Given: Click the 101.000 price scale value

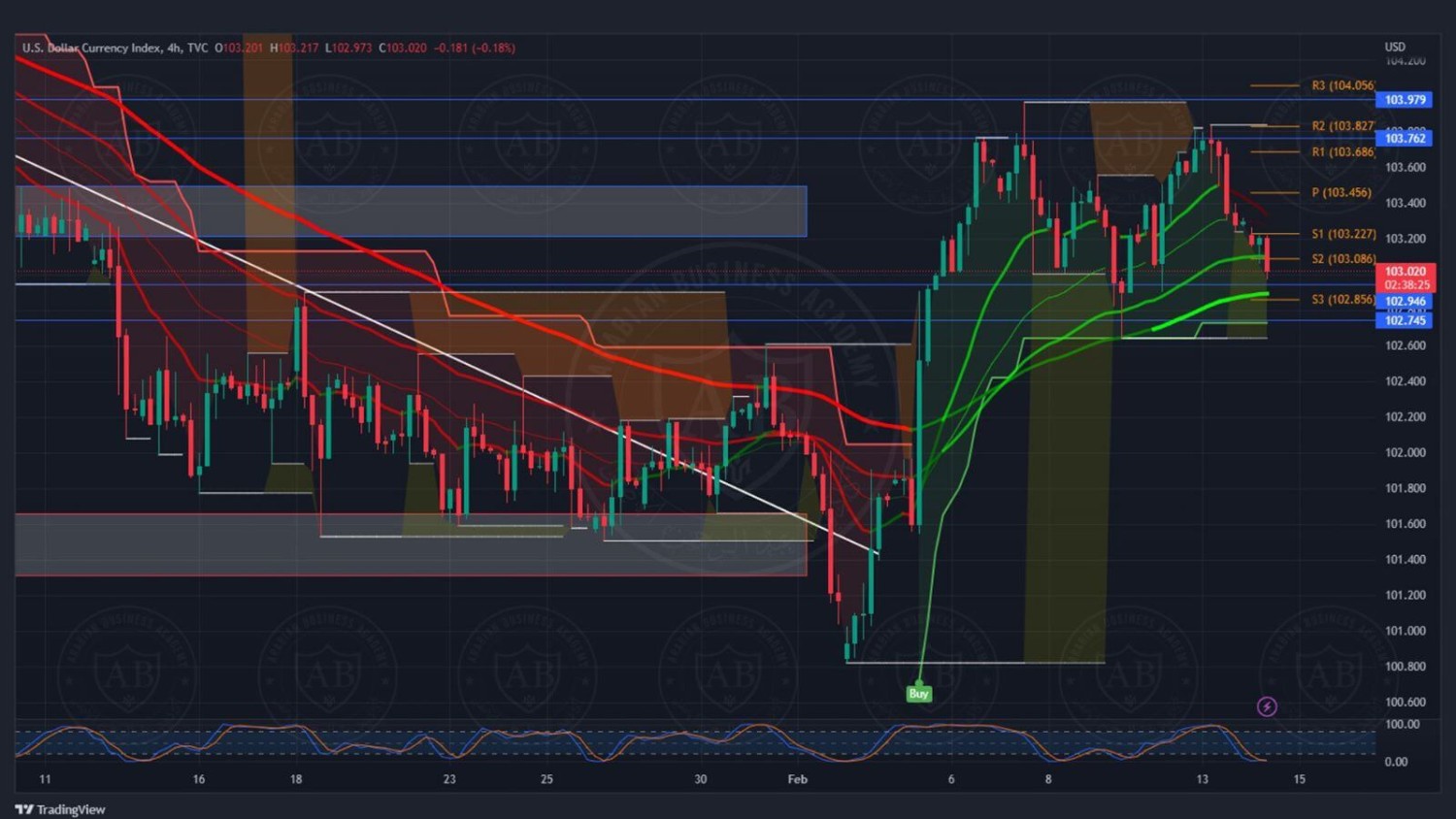Looking at the screenshot, I should pos(1405,631).
